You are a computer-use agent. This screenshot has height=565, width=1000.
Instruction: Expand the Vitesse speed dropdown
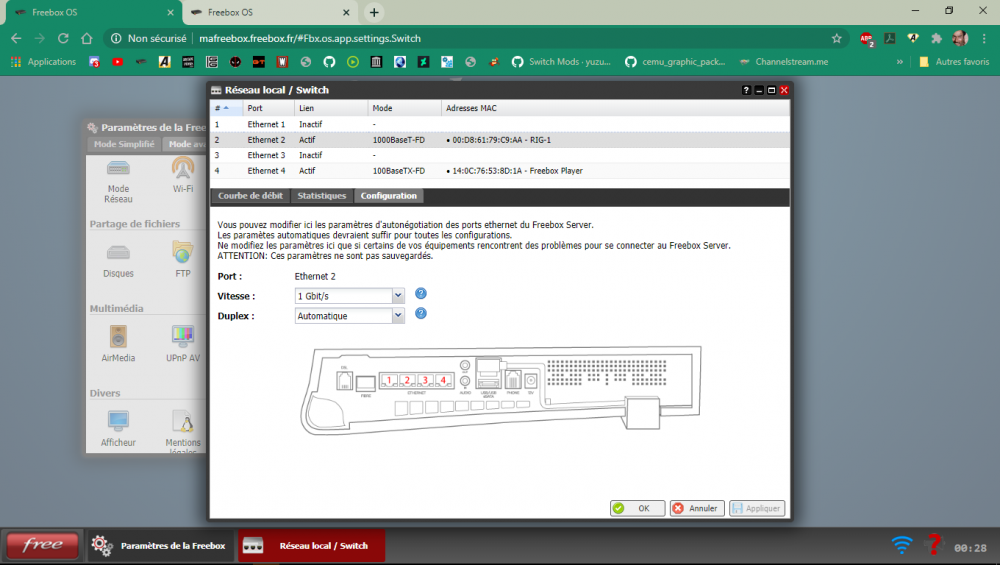(x=398, y=296)
